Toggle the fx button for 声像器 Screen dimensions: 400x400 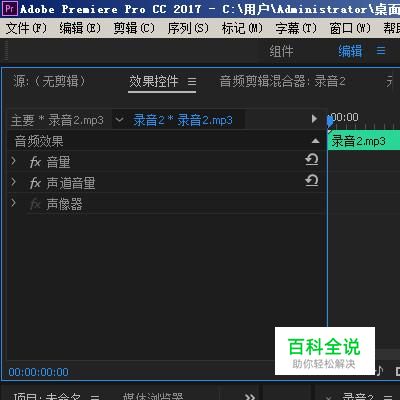[35, 204]
